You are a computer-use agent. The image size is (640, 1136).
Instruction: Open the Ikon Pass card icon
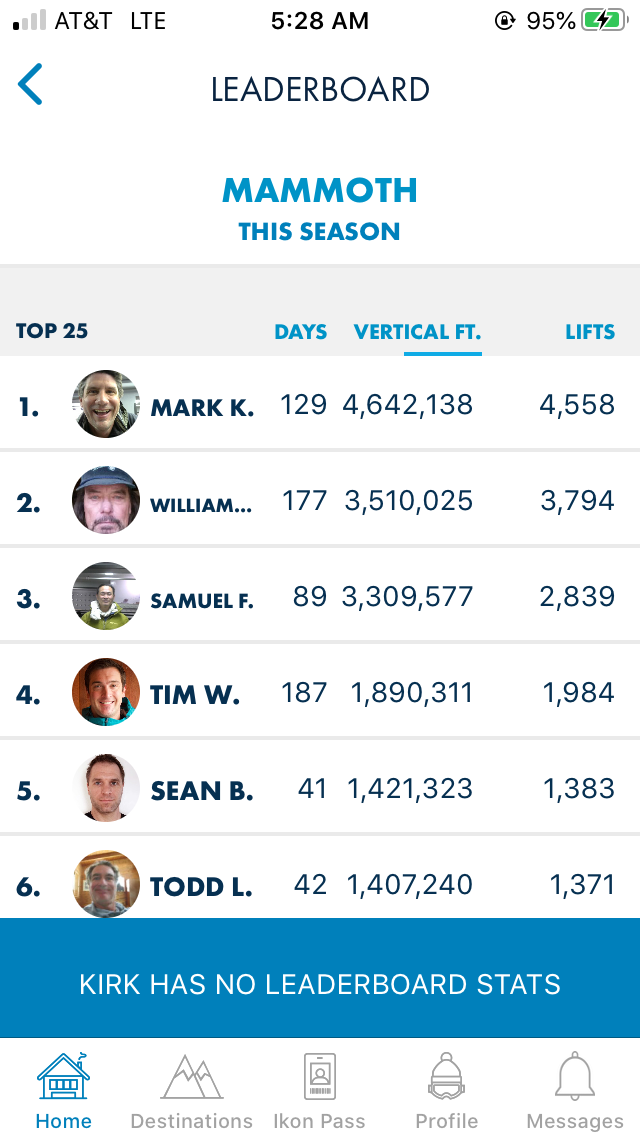320,1078
